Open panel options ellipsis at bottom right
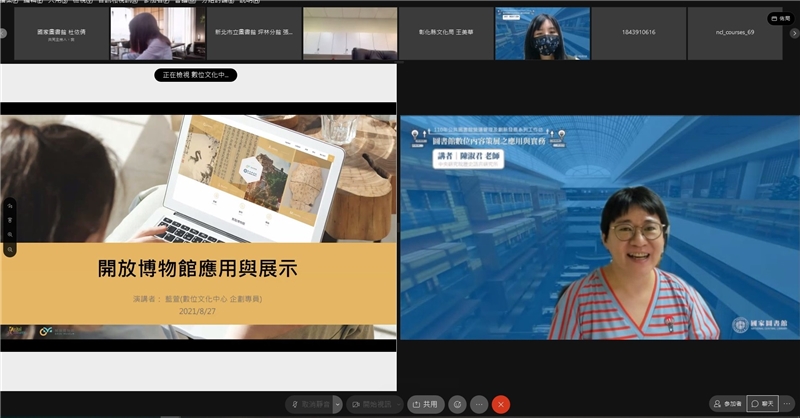The width and height of the screenshot is (800, 418). [x=787, y=404]
